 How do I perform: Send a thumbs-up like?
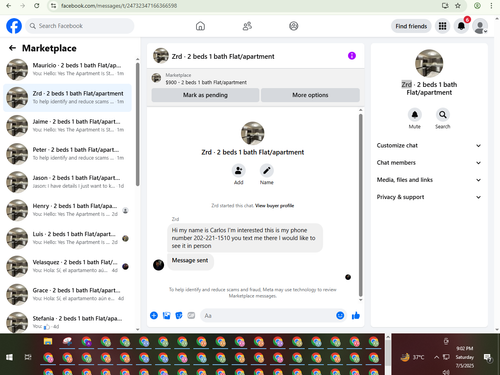(356, 315)
